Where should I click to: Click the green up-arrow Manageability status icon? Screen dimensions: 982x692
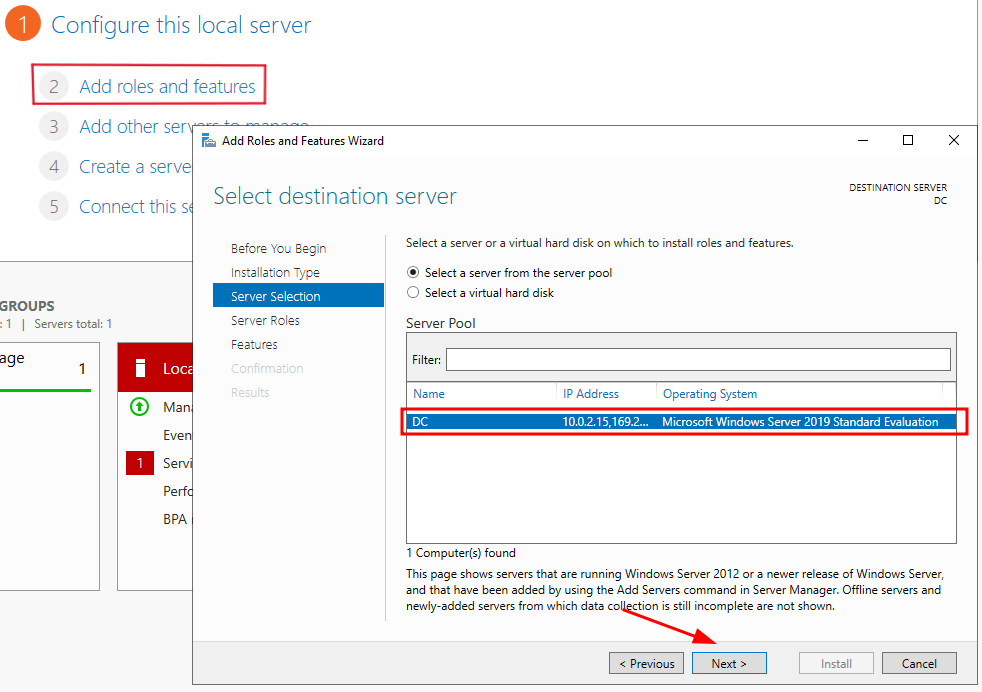pyautogui.click(x=140, y=407)
